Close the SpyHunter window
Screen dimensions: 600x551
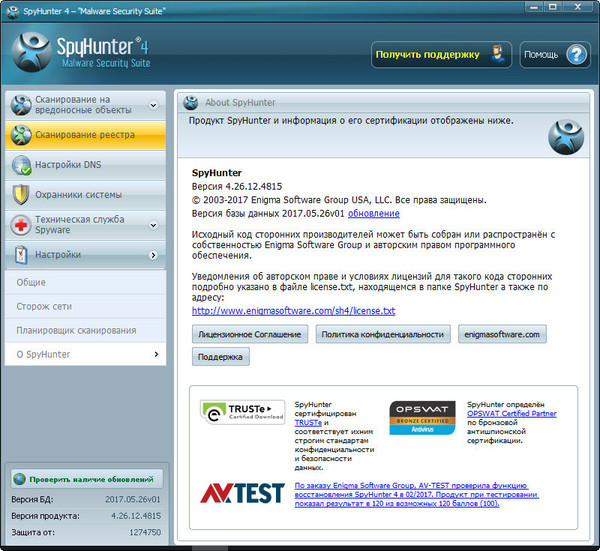(578, 7)
